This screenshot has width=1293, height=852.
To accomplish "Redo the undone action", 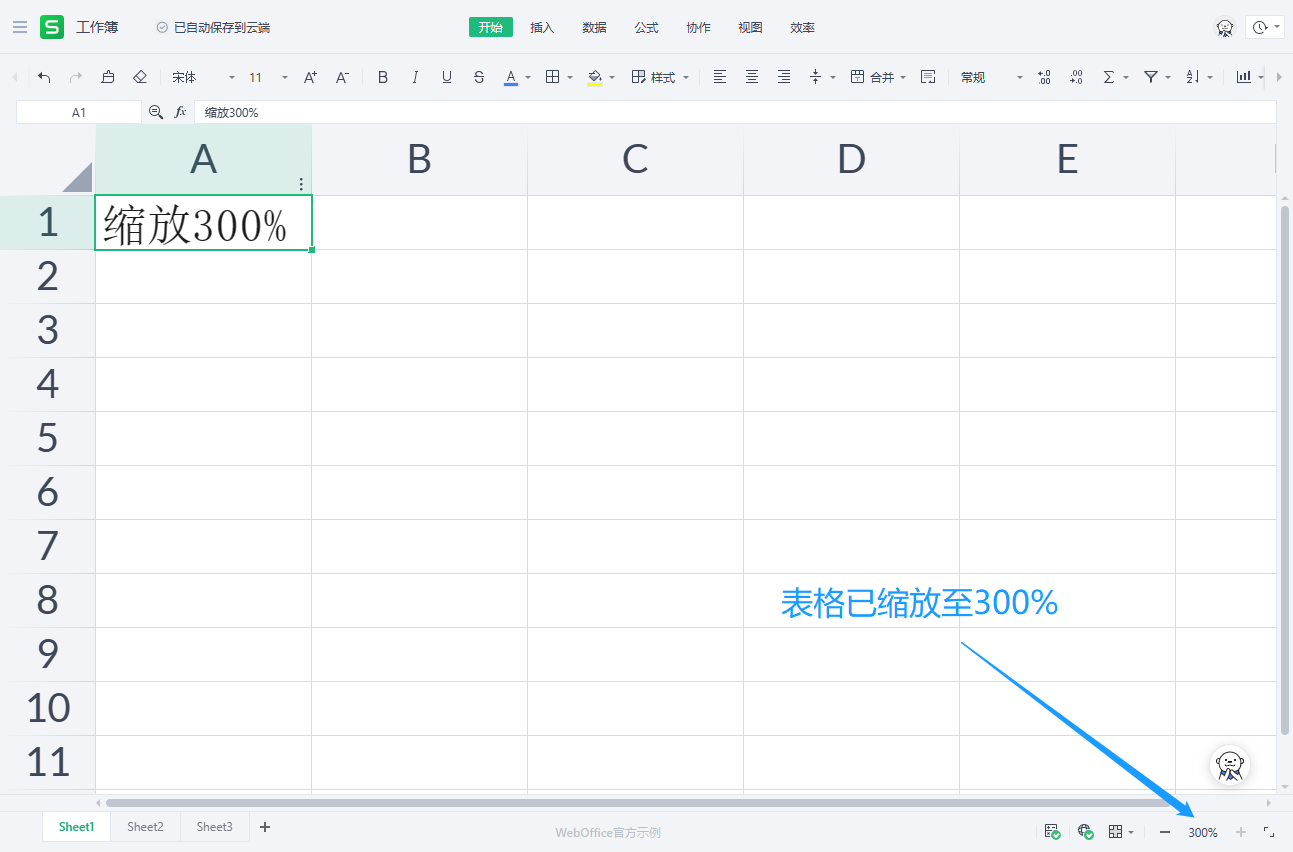I will pyautogui.click(x=76, y=77).
